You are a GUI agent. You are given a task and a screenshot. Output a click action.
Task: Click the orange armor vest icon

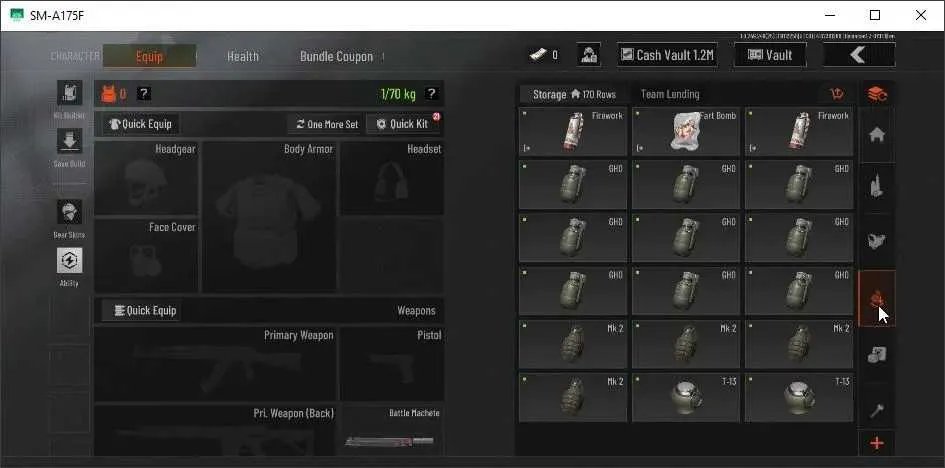click(x=107, y=94)
